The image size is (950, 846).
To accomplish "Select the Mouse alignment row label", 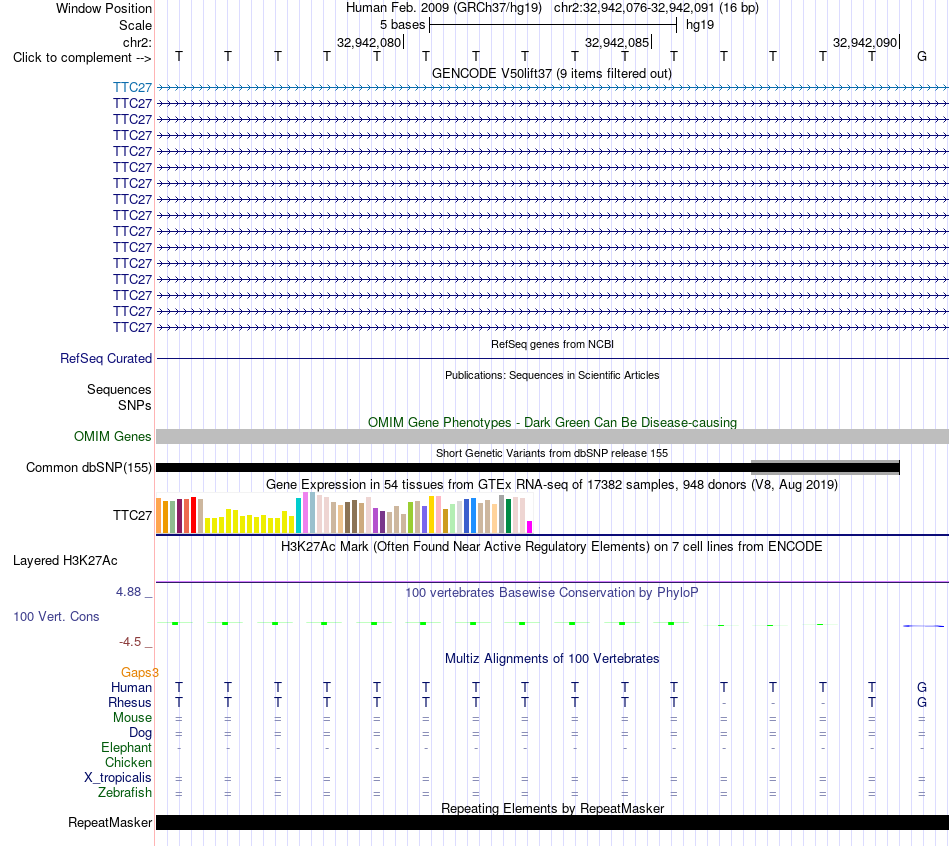I will 132,718.
